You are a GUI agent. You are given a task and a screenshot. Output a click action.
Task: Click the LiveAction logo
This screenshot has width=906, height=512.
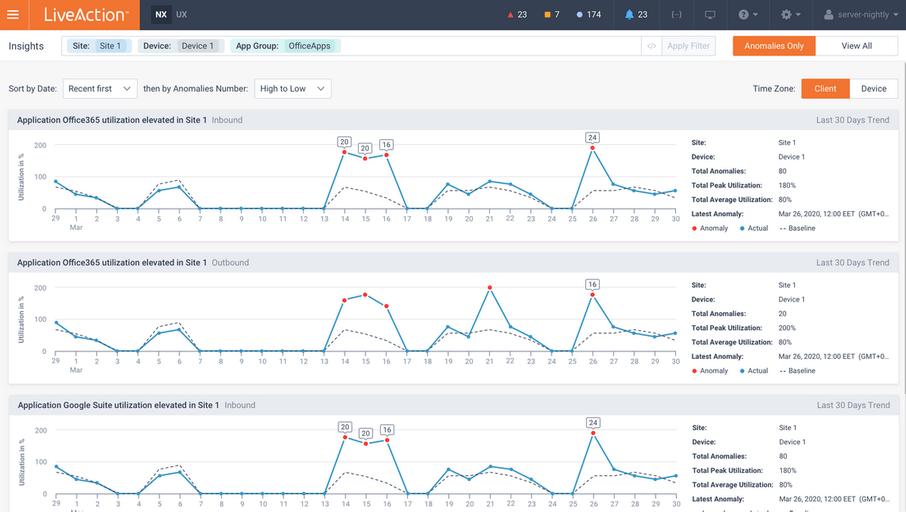[86, 14]
